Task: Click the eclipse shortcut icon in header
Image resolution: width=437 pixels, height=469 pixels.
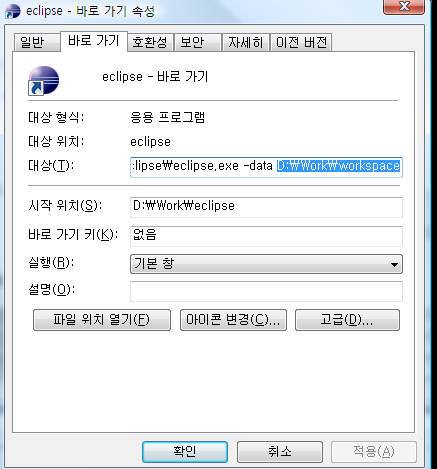Action: 43,80
